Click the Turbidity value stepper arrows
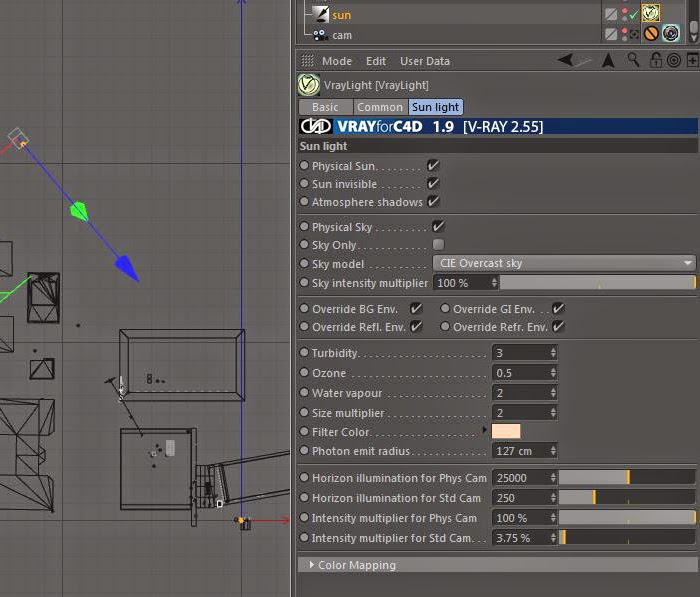Viewport: 700px width, 597px height. (x=554, y=353)
